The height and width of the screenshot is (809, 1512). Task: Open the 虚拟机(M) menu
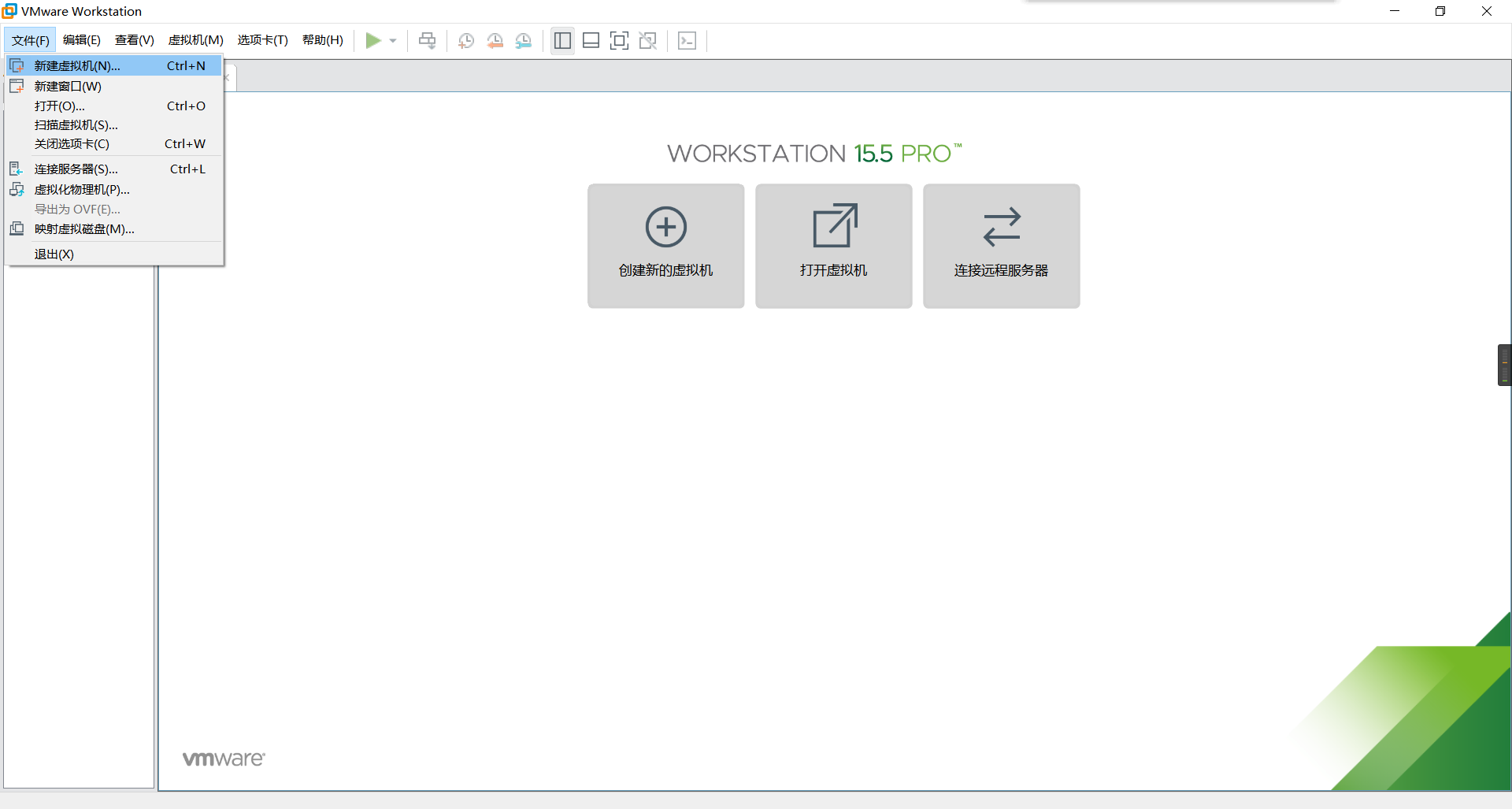(195, 40)
